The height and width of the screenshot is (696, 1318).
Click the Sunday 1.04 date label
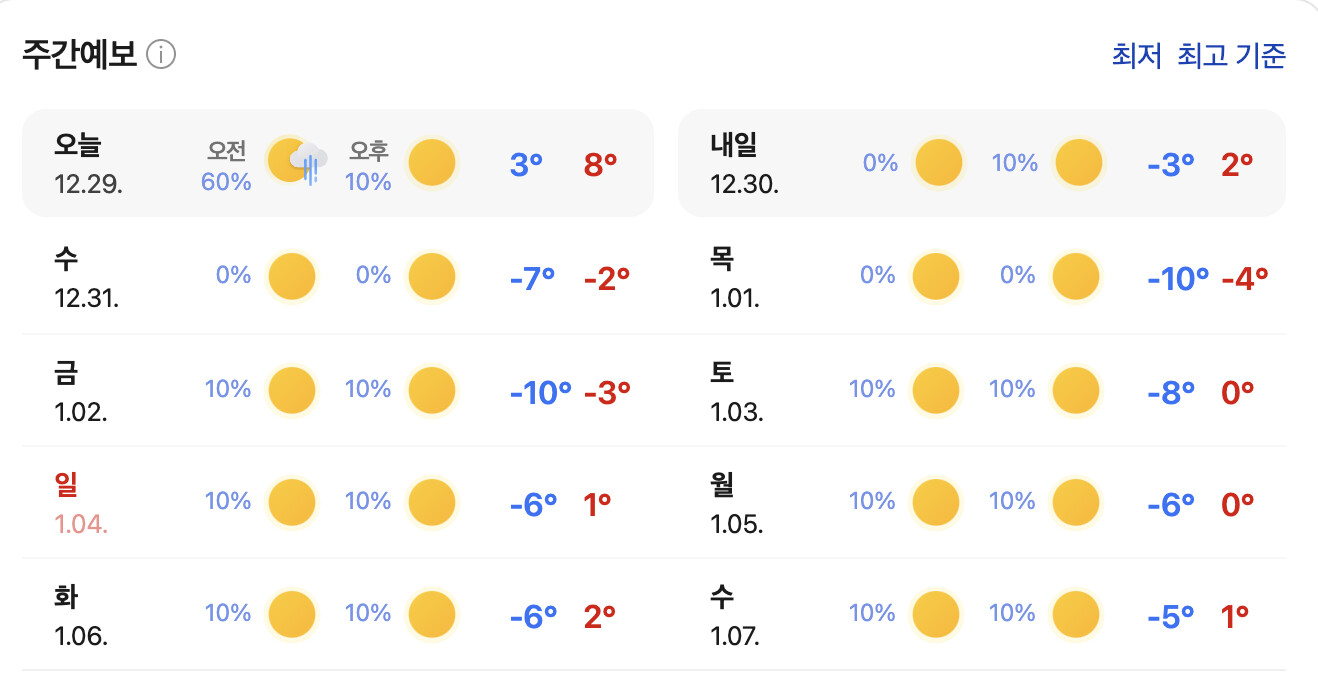[x=81, y=523]
